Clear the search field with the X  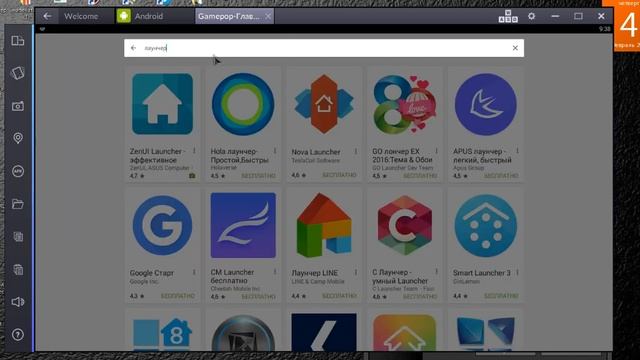click(515, 48)
